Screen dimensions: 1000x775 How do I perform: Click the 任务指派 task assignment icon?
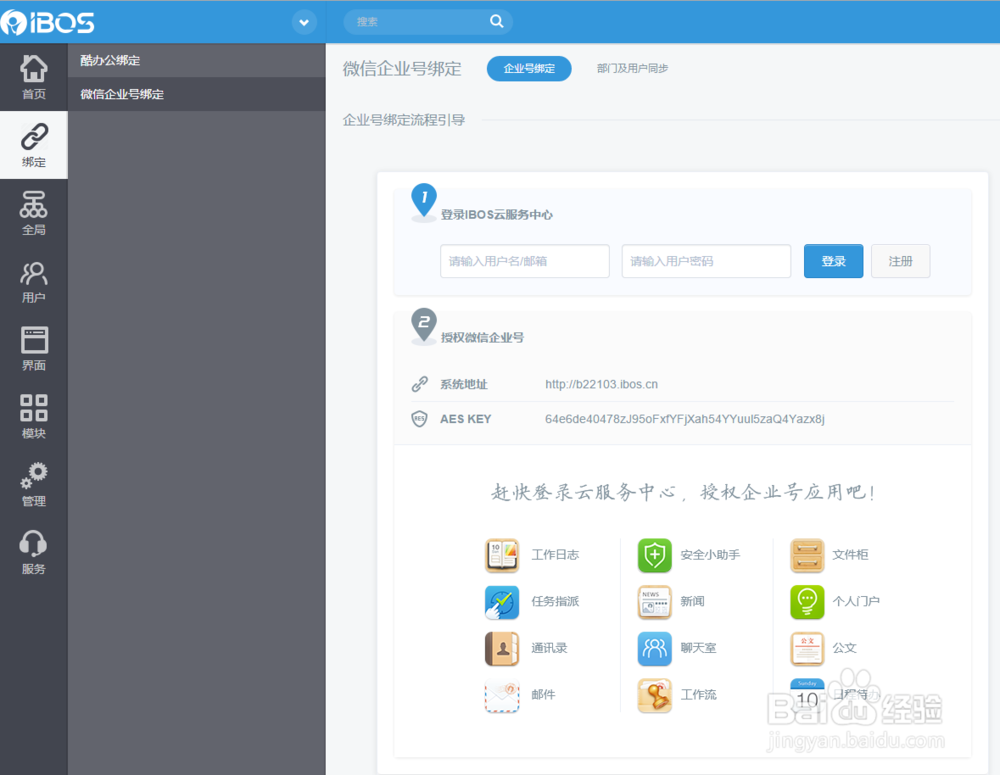click(502, 602)
